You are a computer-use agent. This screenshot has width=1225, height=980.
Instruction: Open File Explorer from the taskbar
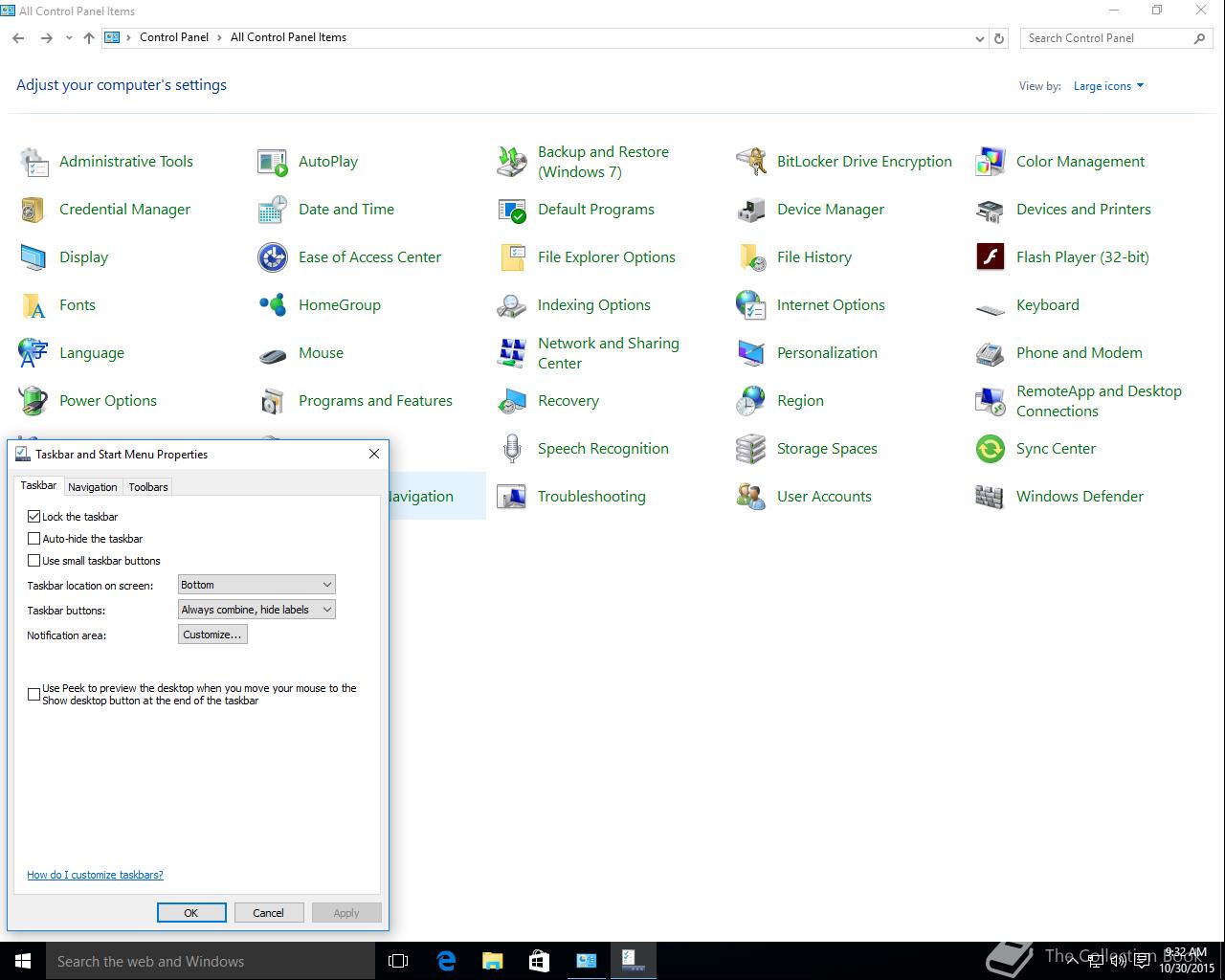pos(492,961)
